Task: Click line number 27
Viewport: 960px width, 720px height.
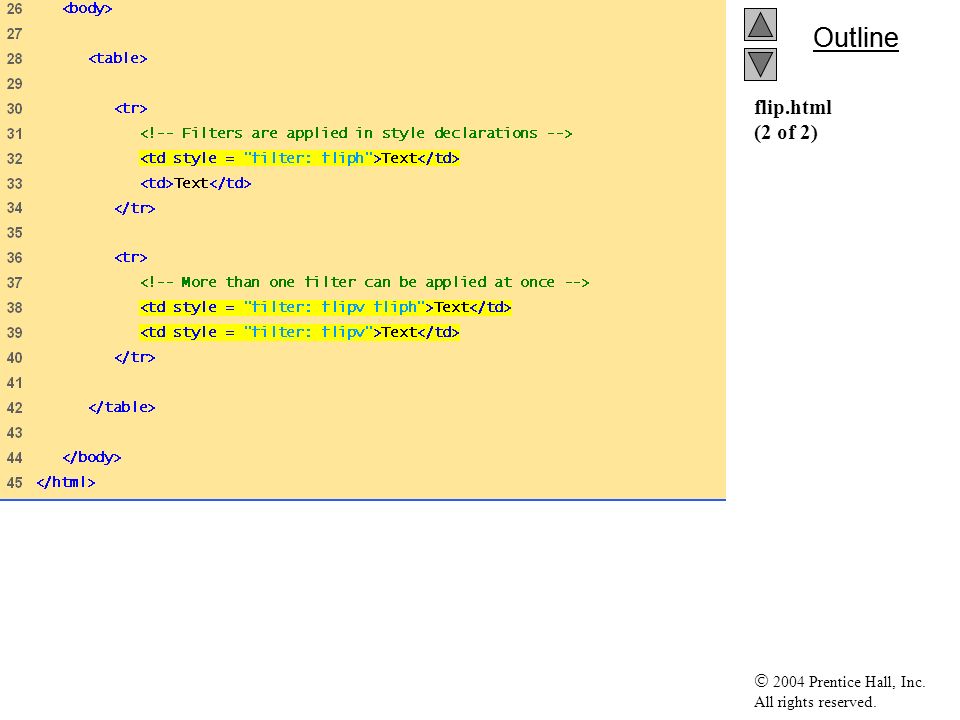Action: click(x=15, y=34)
